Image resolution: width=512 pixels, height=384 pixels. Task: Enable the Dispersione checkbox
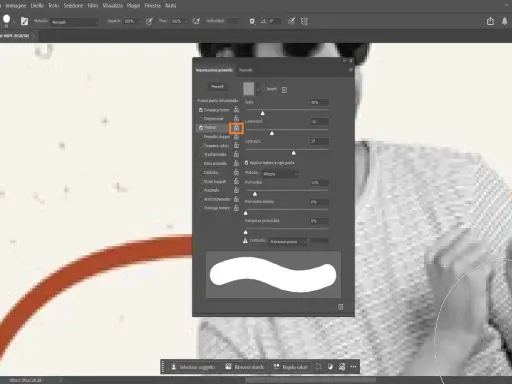[201, 119]
